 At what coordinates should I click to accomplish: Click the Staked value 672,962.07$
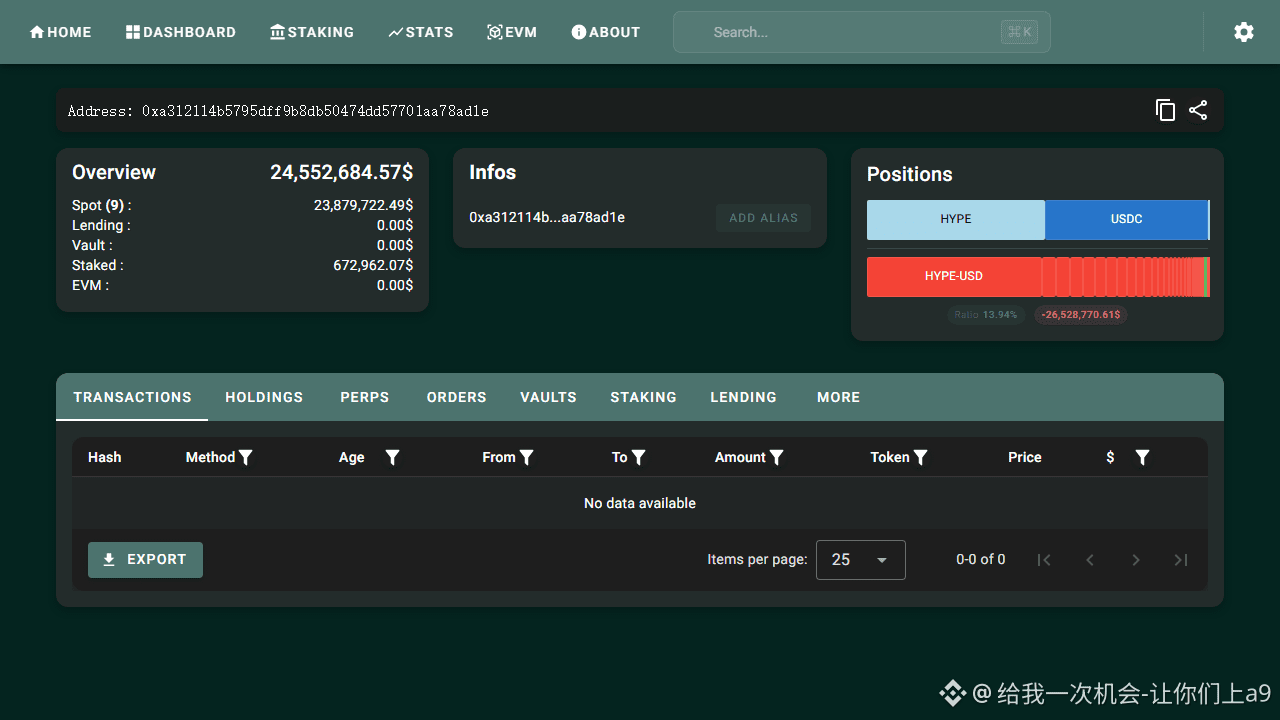coord(373,265)
